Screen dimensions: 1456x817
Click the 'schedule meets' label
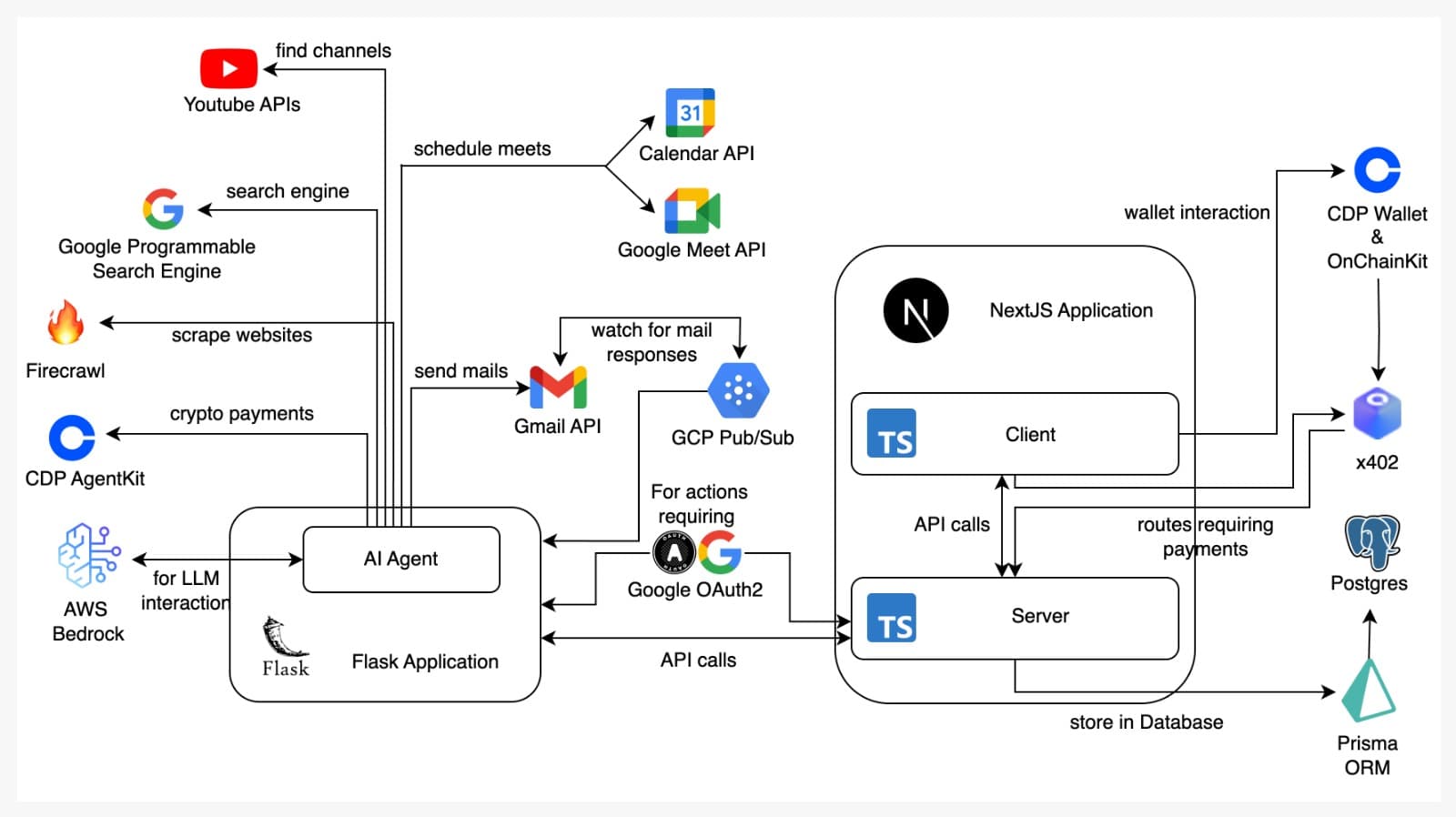coord(482,148)
